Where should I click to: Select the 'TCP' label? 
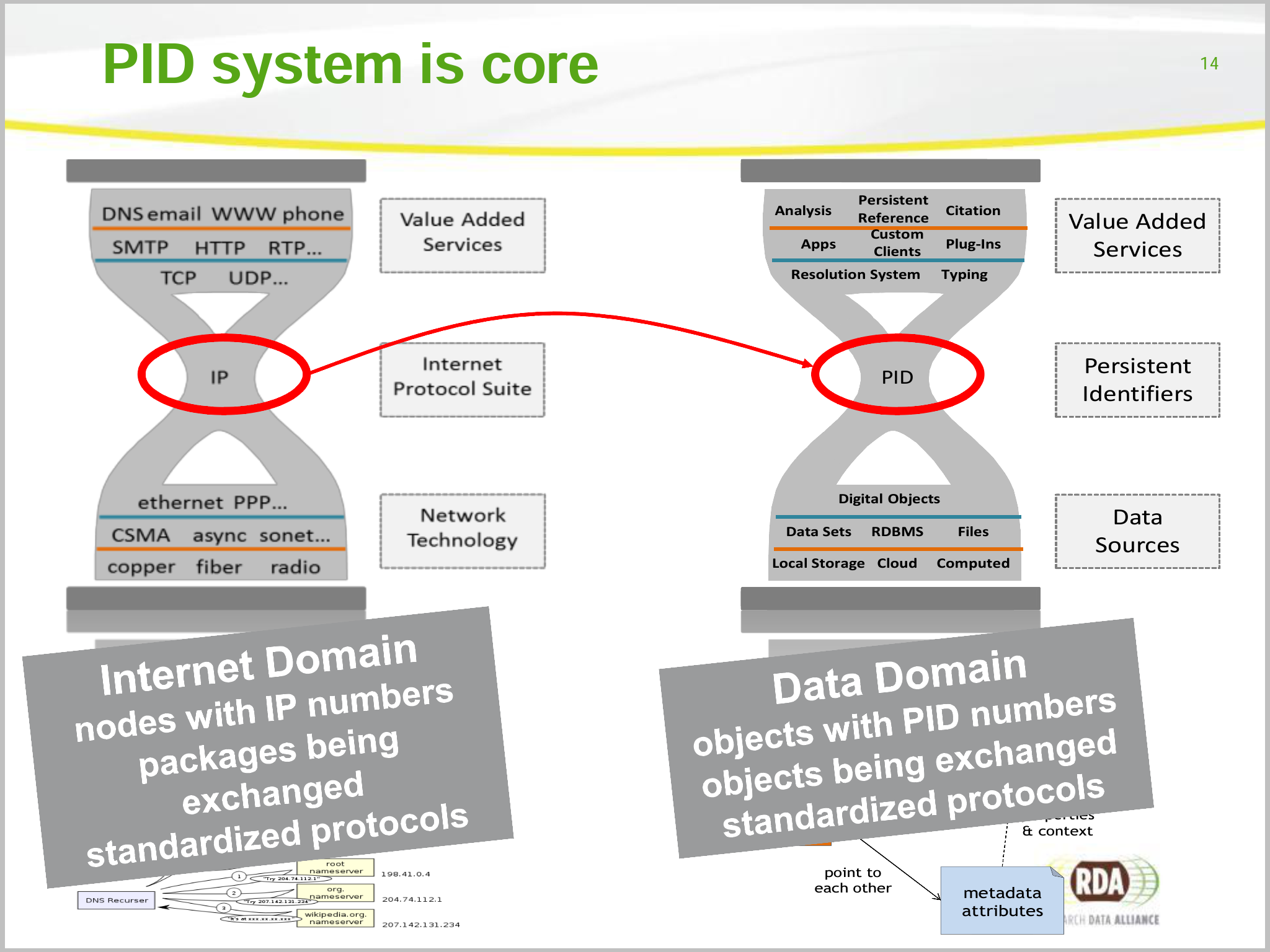coord(179,278)
